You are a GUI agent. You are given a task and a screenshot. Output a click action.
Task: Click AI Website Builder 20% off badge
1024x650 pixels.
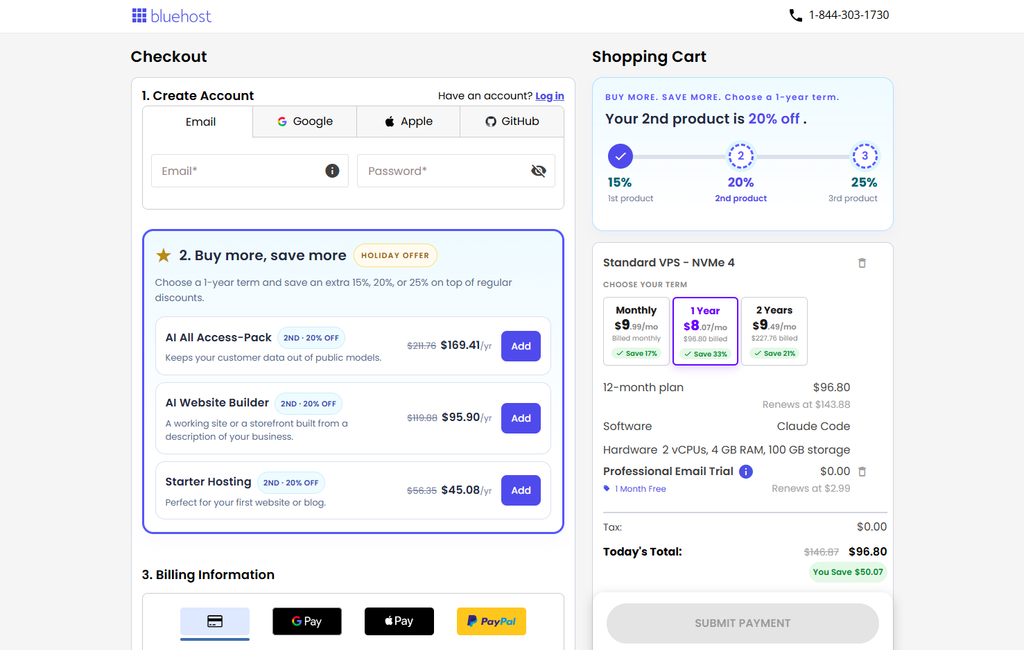(x=308, y=404)
